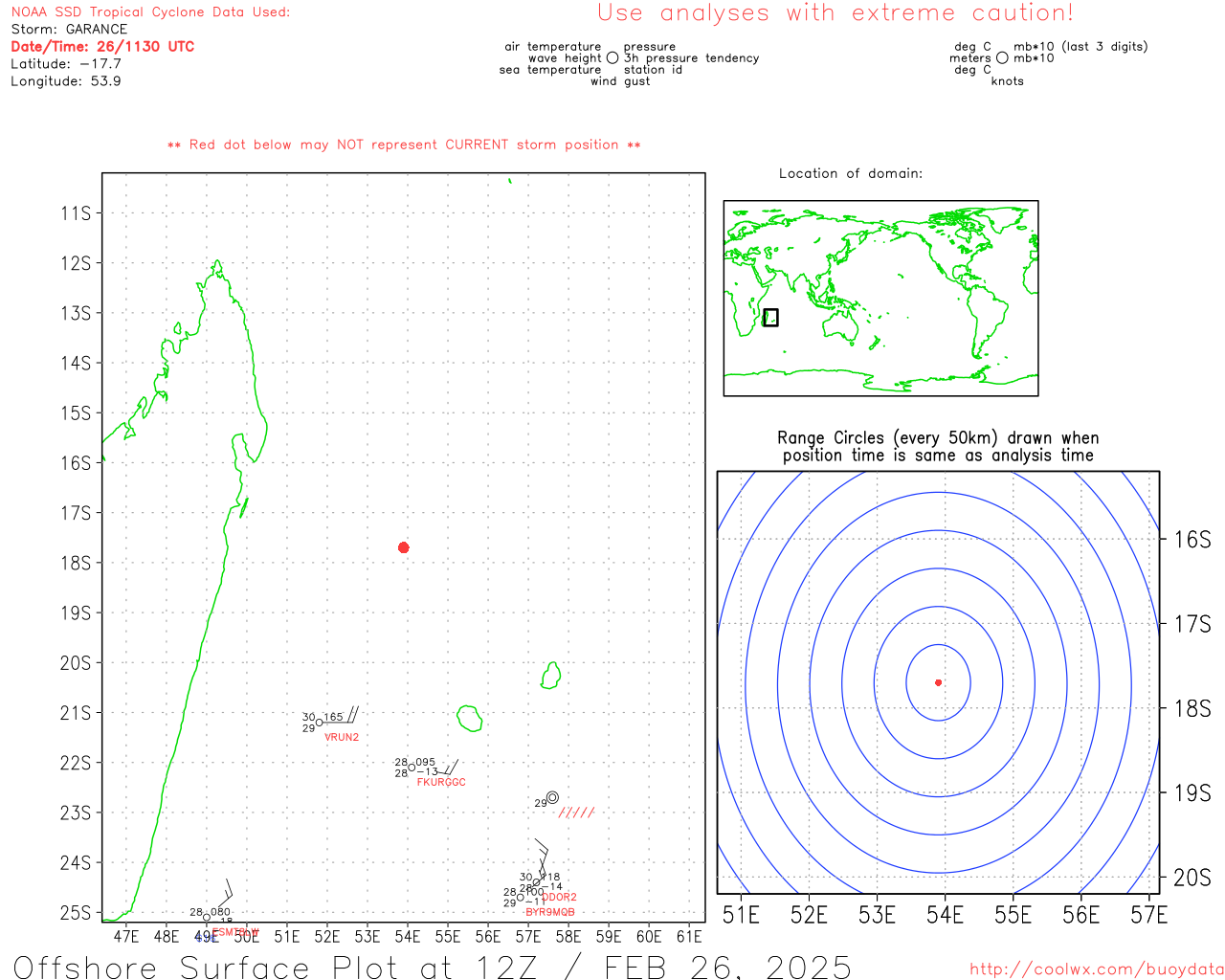Viewport: 1225px width, 980px height.
Task: Click the 'Latitude: -17.7' text
Action: coord(66,64)
